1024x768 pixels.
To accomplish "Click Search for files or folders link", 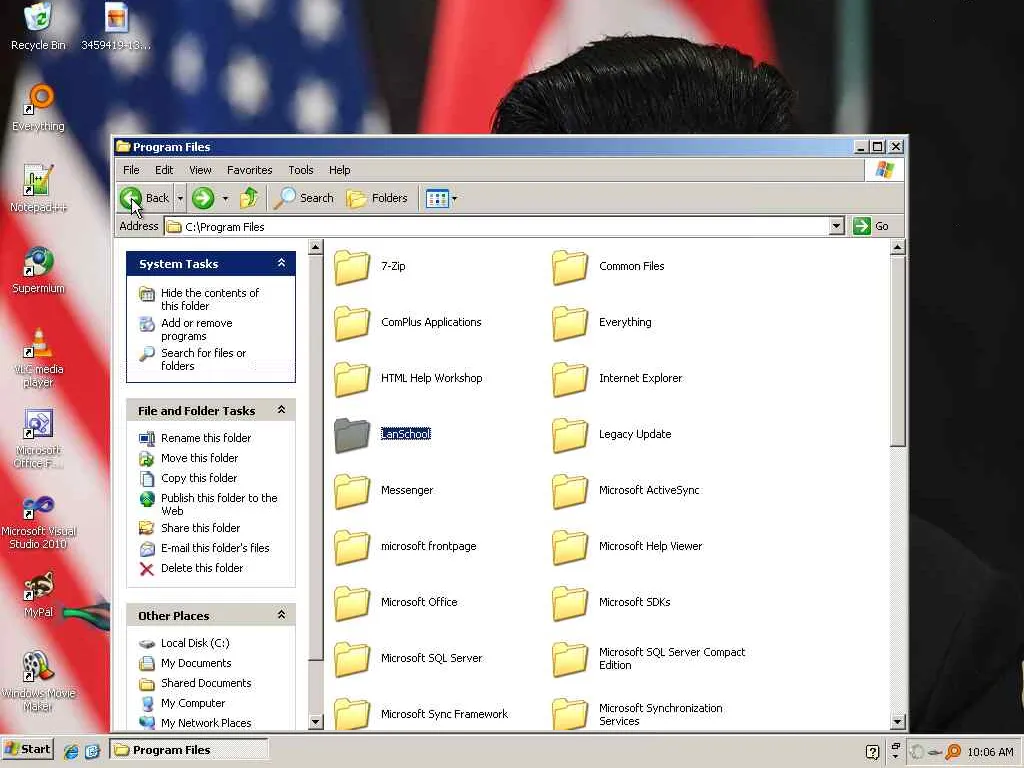I will point(203,359).
